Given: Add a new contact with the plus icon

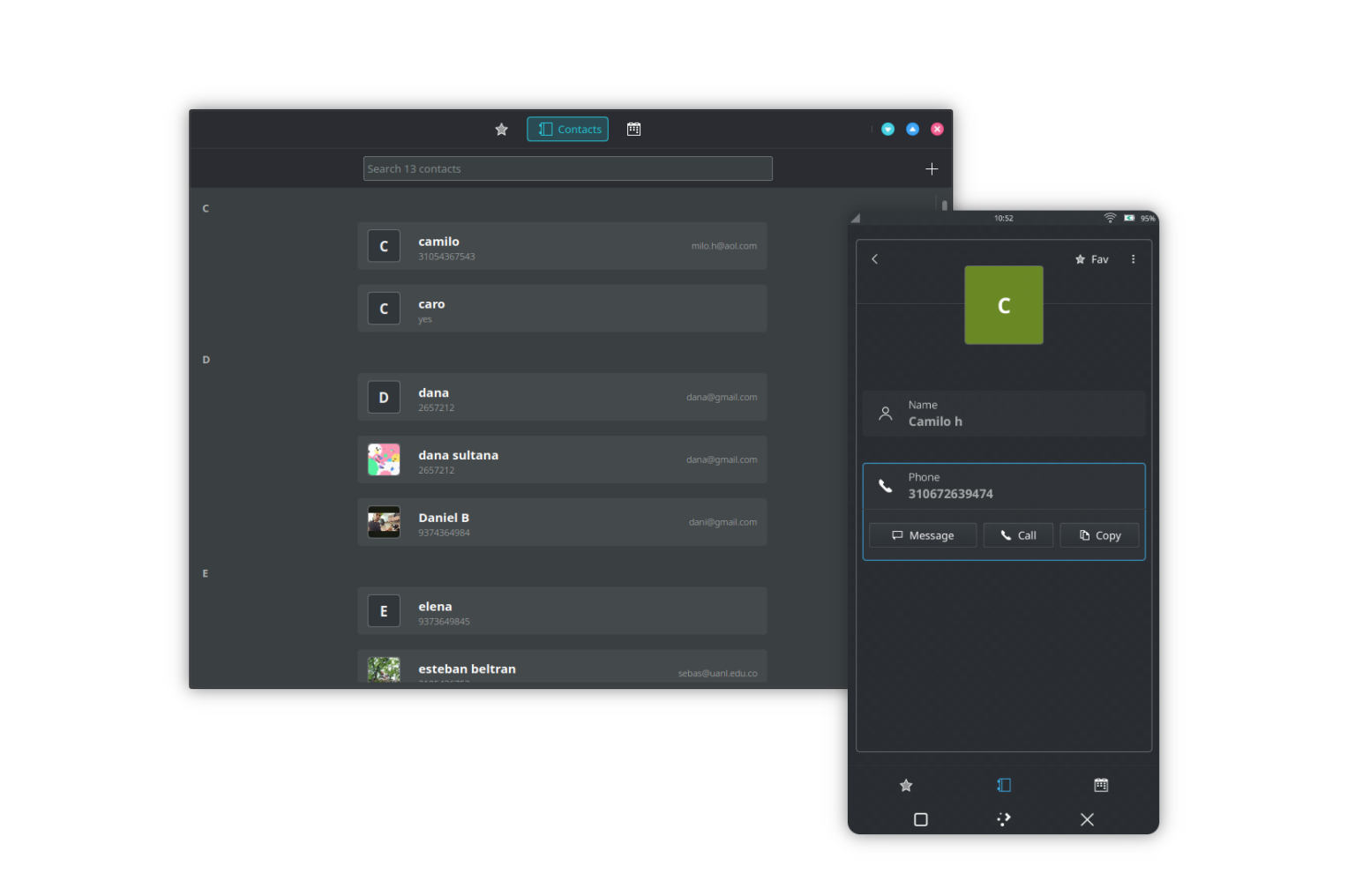Looking at the screenshot, I should click(932, 168).
